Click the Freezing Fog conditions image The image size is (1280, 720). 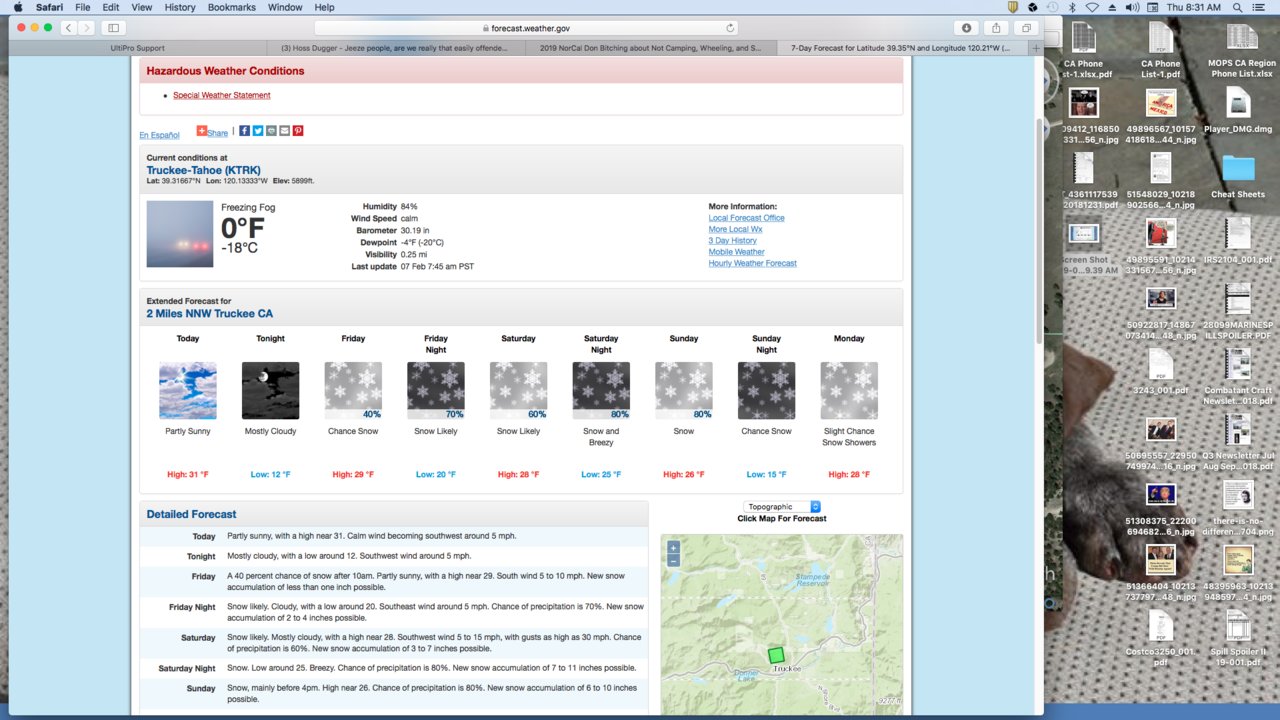(x=180, y=234)
